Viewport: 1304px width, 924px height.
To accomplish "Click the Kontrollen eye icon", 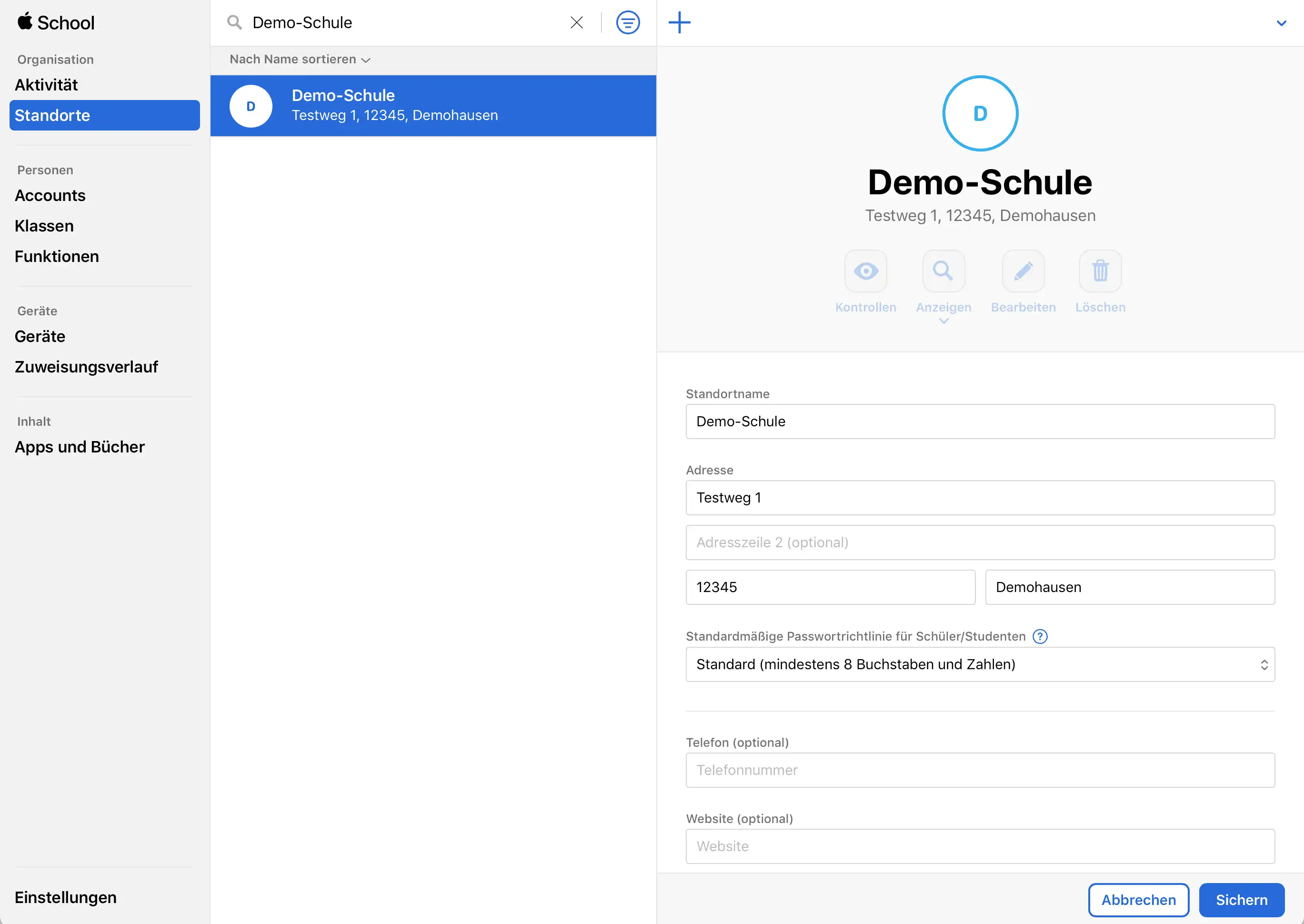I will click(x=865, y=271).
